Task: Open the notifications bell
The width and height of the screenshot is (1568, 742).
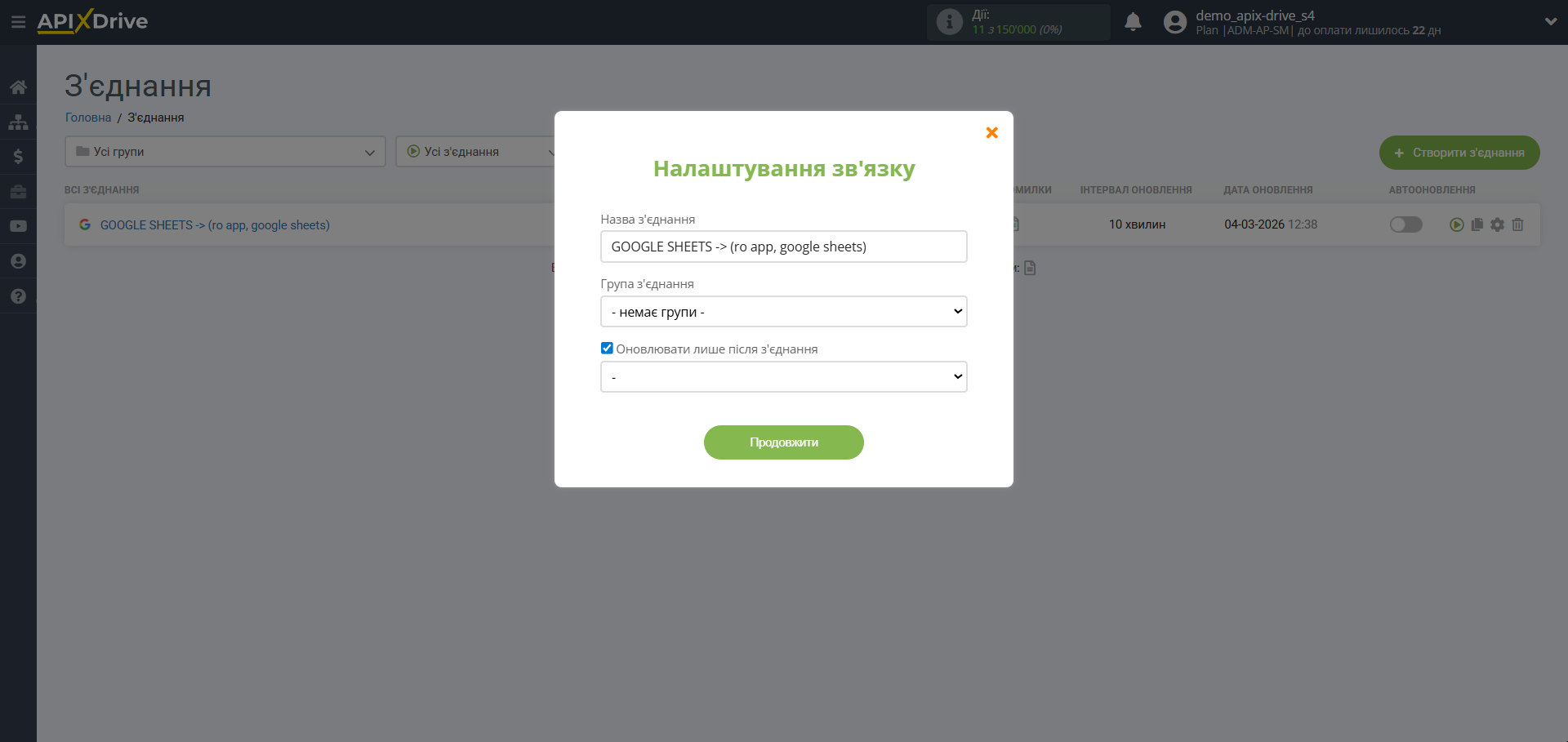Action: pyautogui.click(x=1133, y=22)
